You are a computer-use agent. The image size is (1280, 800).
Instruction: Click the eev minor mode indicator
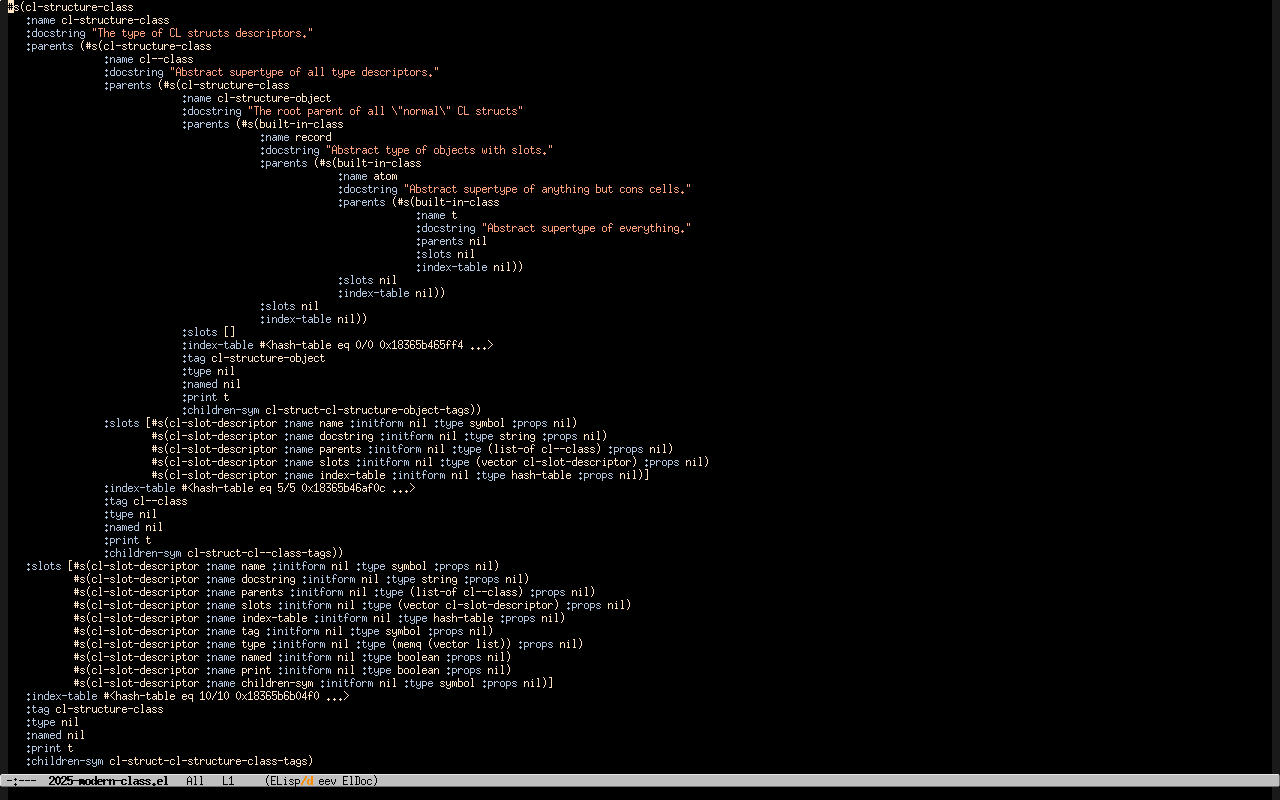327,781
